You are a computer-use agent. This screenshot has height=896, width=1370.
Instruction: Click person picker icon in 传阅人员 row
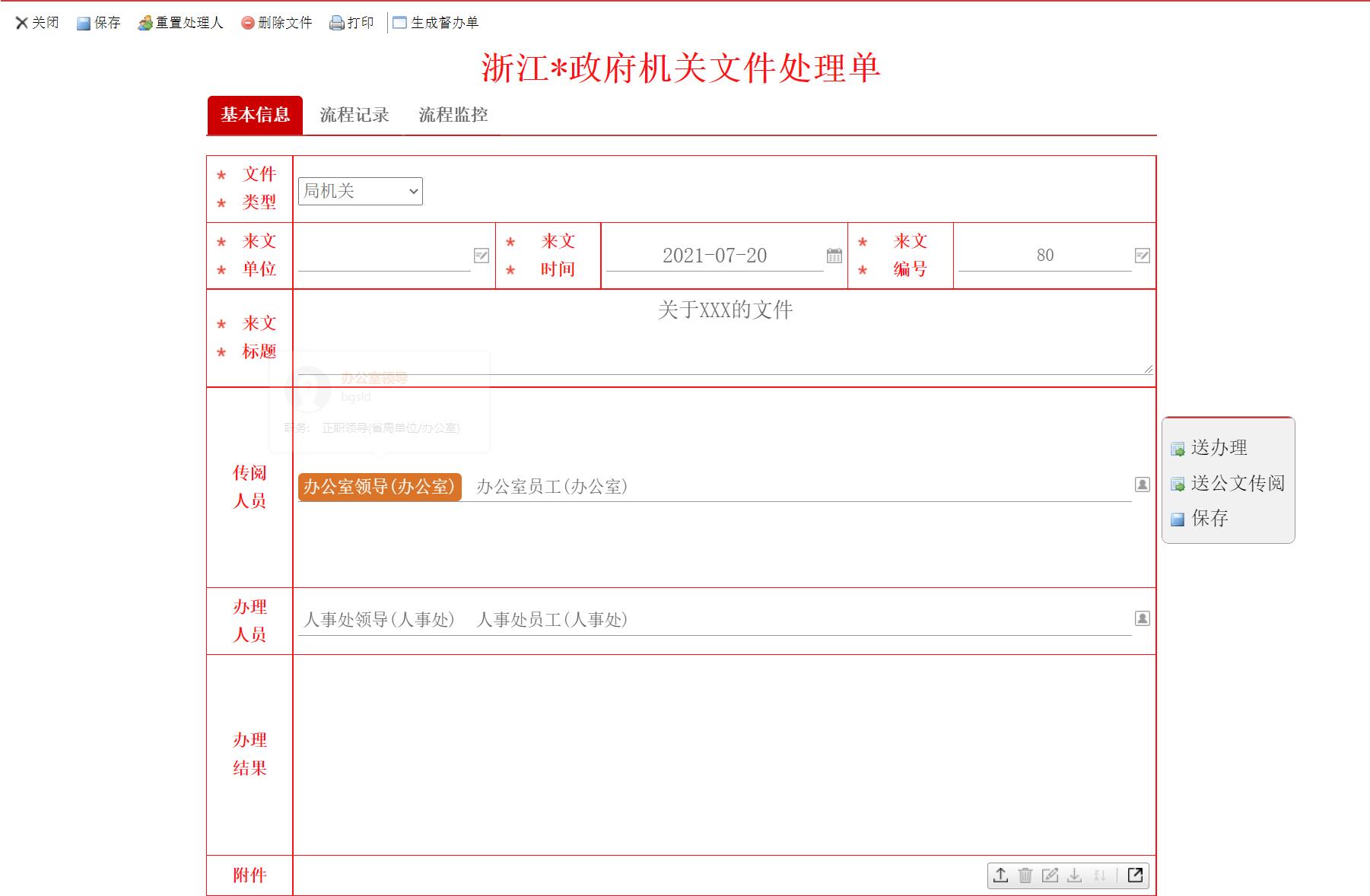[x=1142, y=485]
